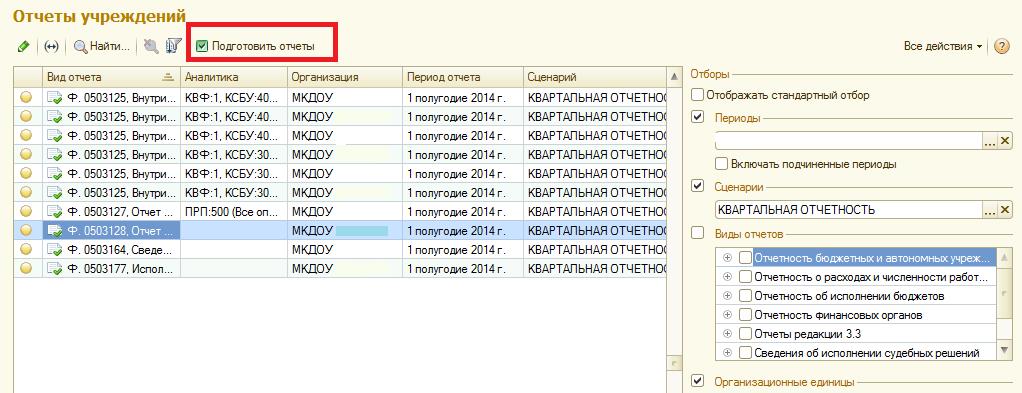Expand Сведения об исполнении судебных решений node

tap(727, 353)
